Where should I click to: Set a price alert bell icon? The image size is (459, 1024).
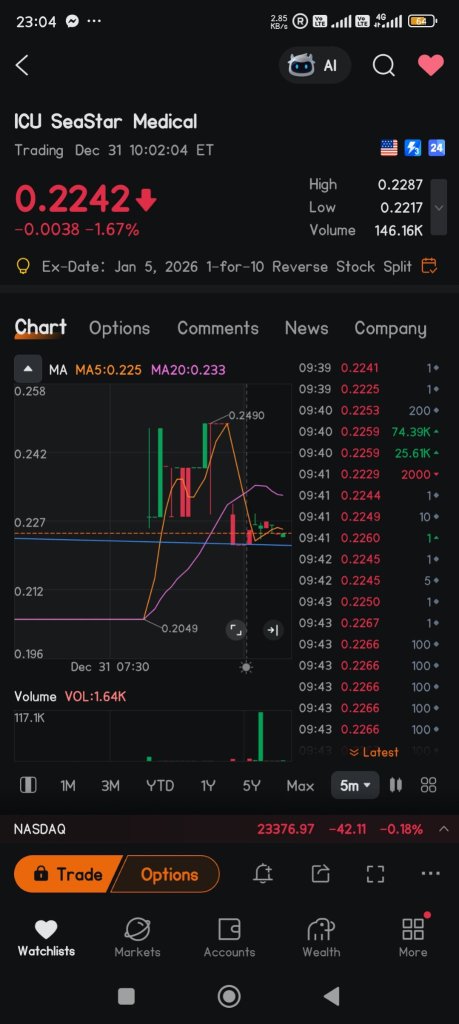pyautogui.click(x=263, y=874)
